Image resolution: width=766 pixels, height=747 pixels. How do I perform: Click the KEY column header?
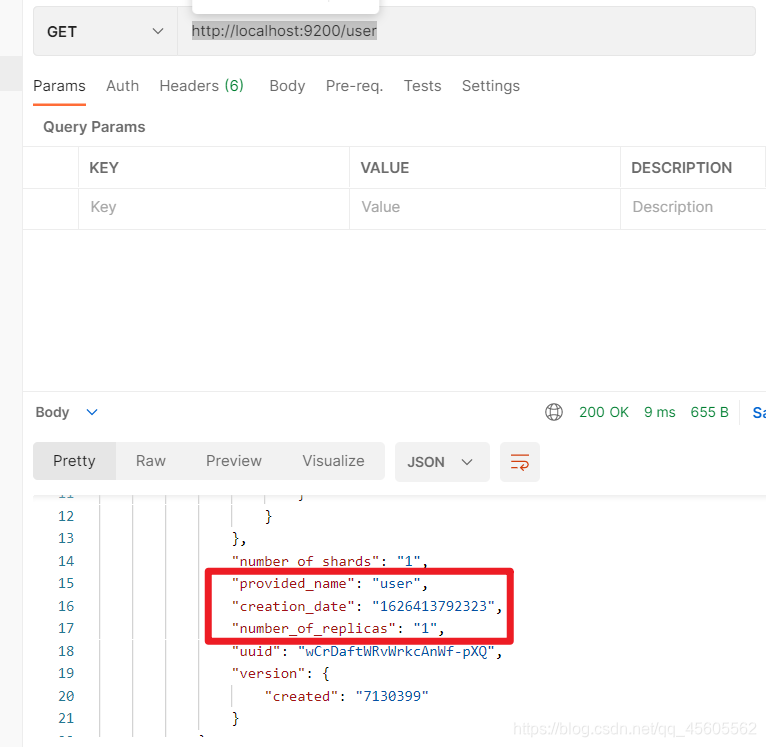(x=104, y=168)
